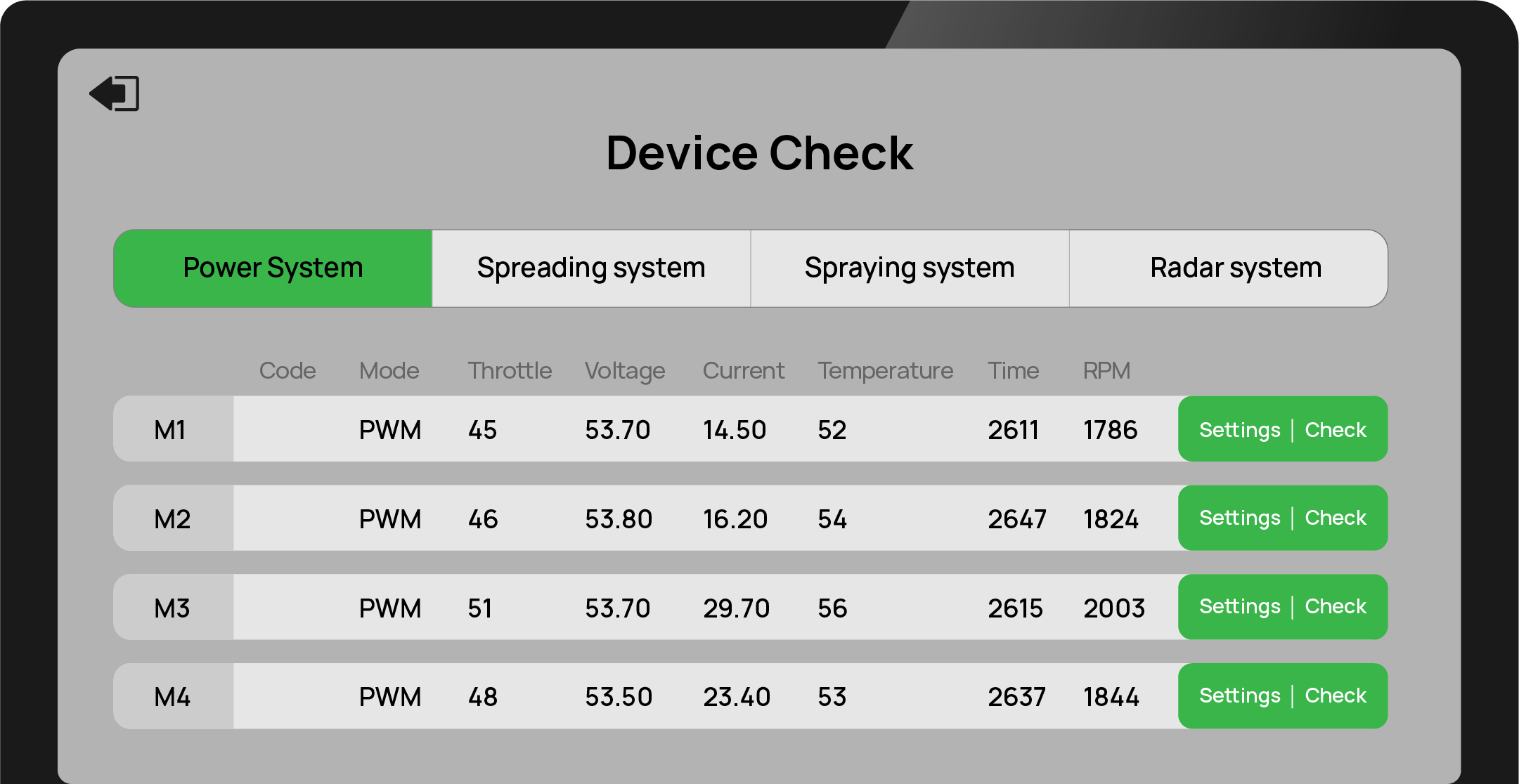
Task: Switch to the Spreading system tab
Action: (x=591, y=268)
